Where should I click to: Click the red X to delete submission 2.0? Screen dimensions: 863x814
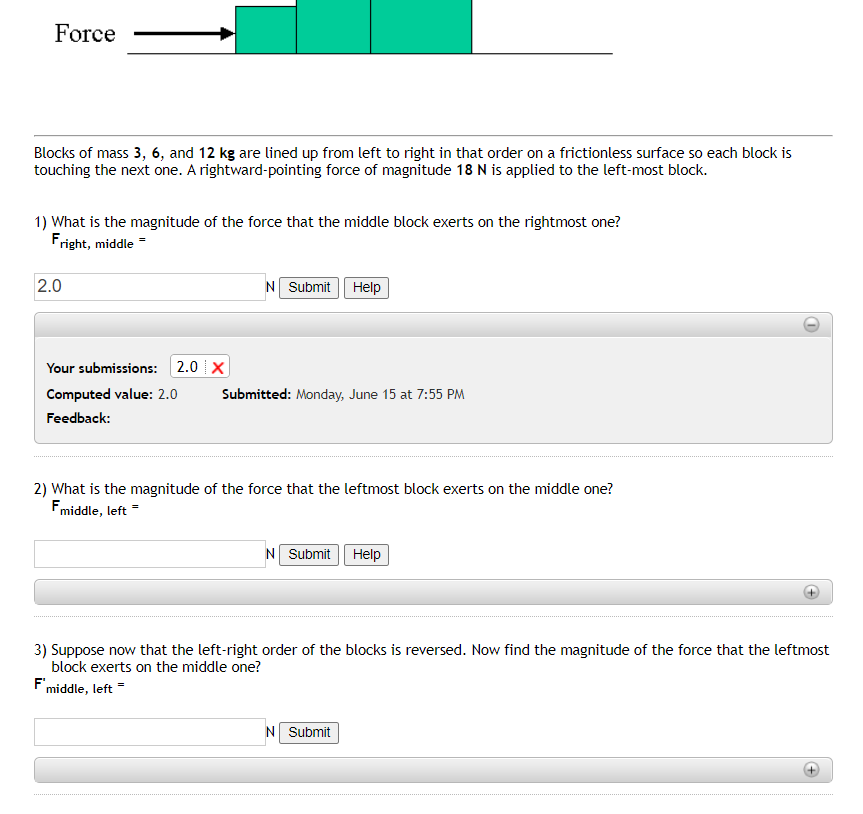point(220,366)
